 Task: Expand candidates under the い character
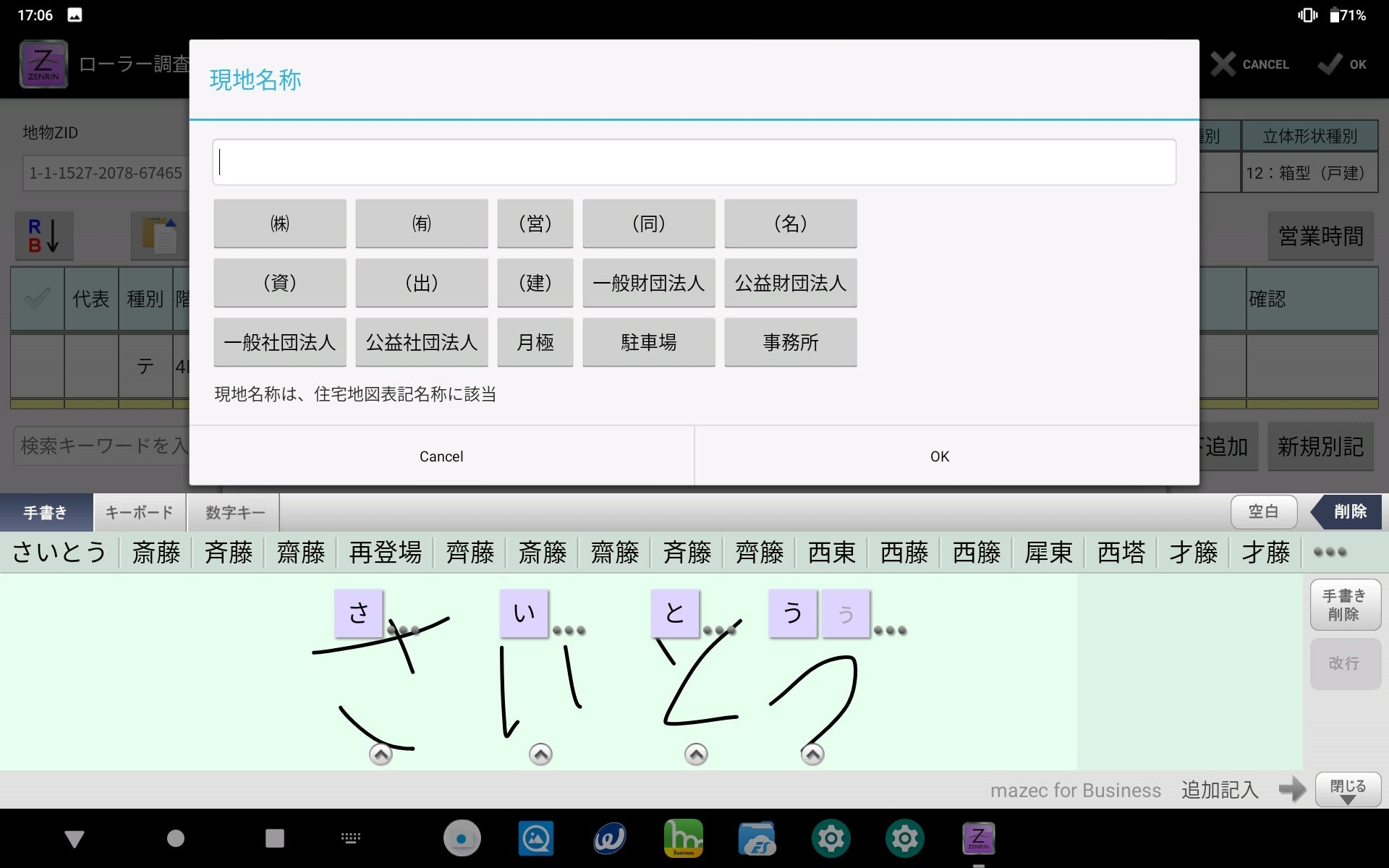pyautogui.click(x=540, y=754)
